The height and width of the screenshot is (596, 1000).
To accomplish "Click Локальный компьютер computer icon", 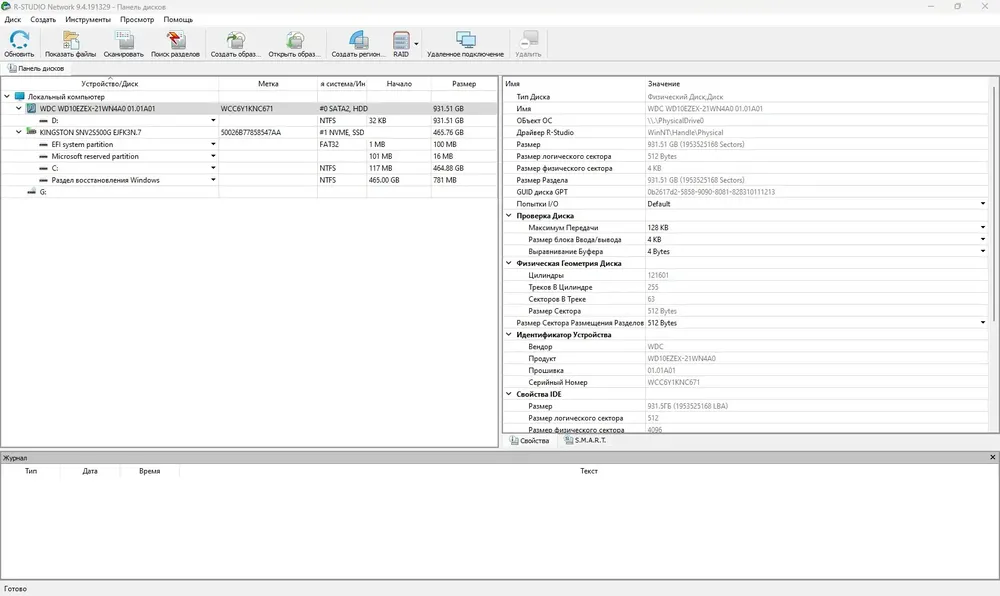I will coord(20,96).
